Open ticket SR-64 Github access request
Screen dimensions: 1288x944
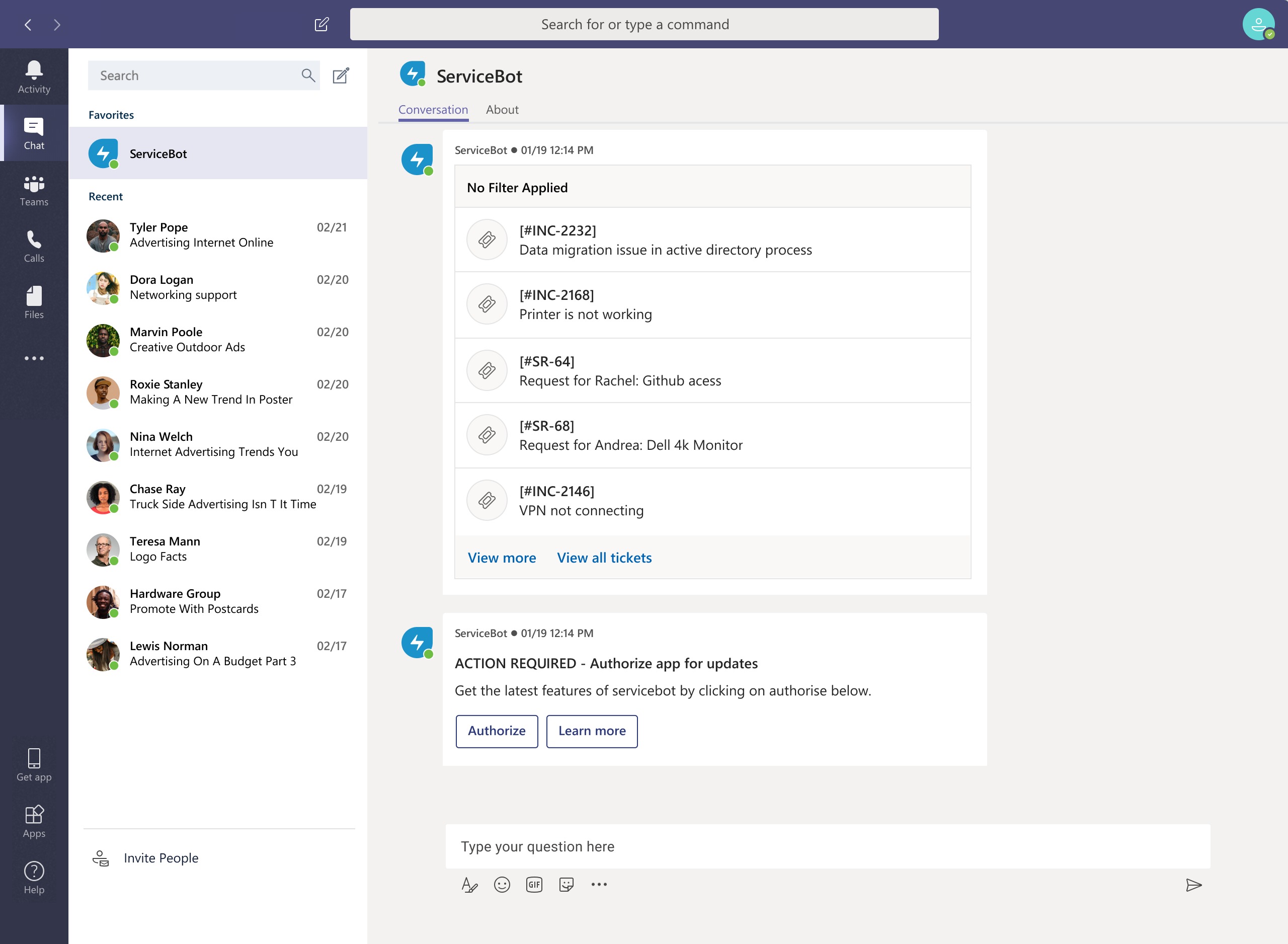click(712, 370)
